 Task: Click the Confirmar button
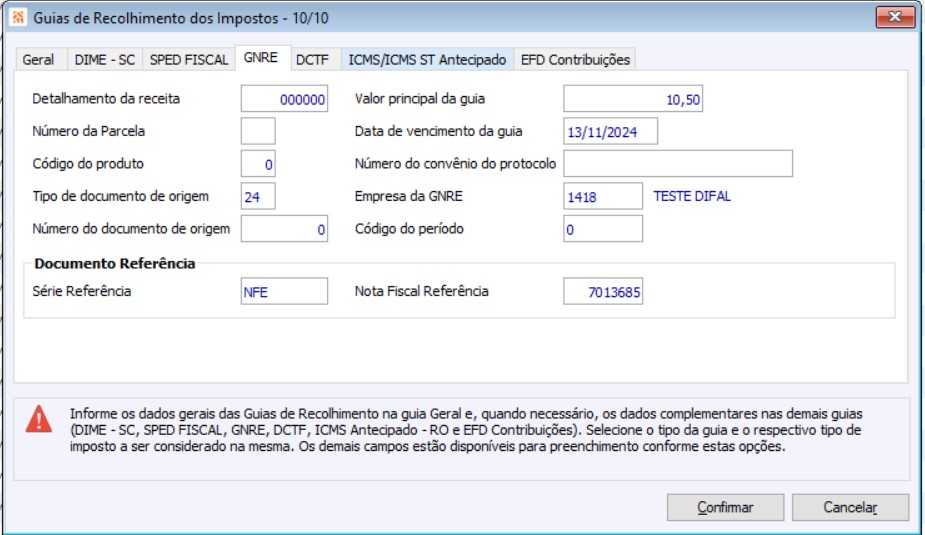[725, 507]
